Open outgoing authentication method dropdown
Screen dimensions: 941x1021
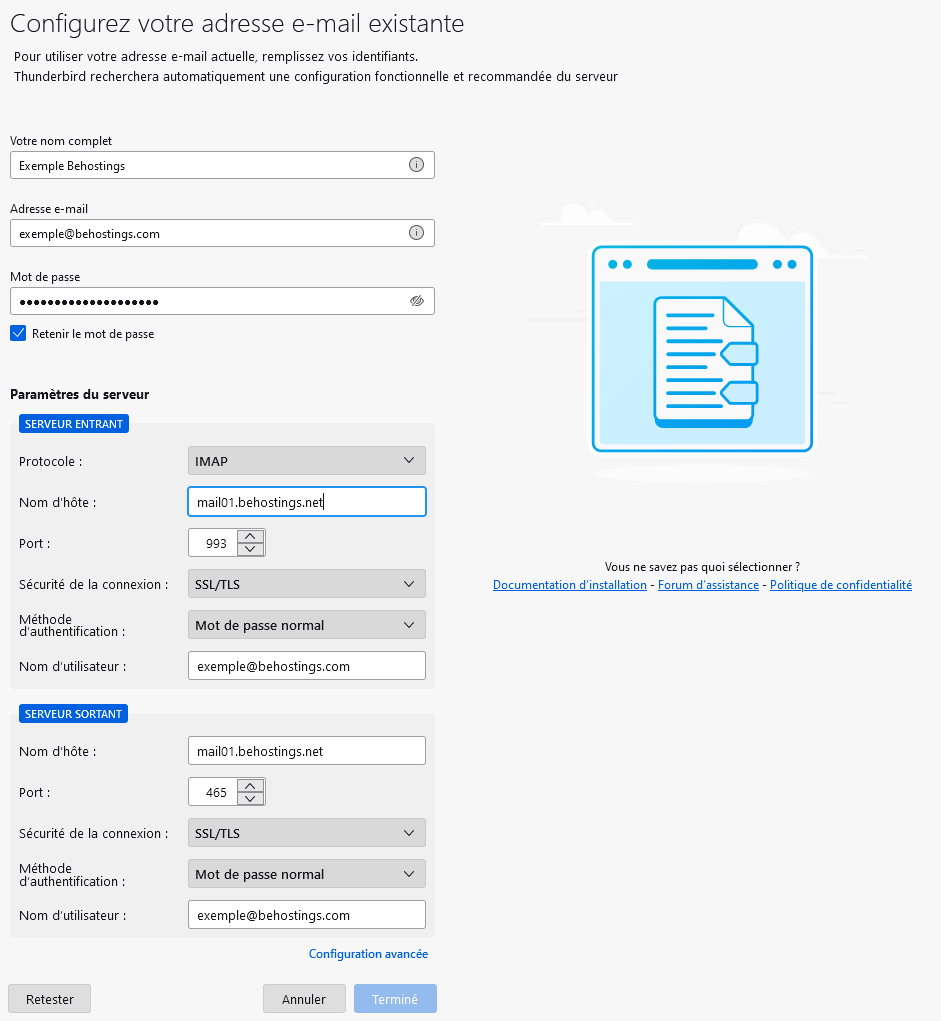point(307,874)
